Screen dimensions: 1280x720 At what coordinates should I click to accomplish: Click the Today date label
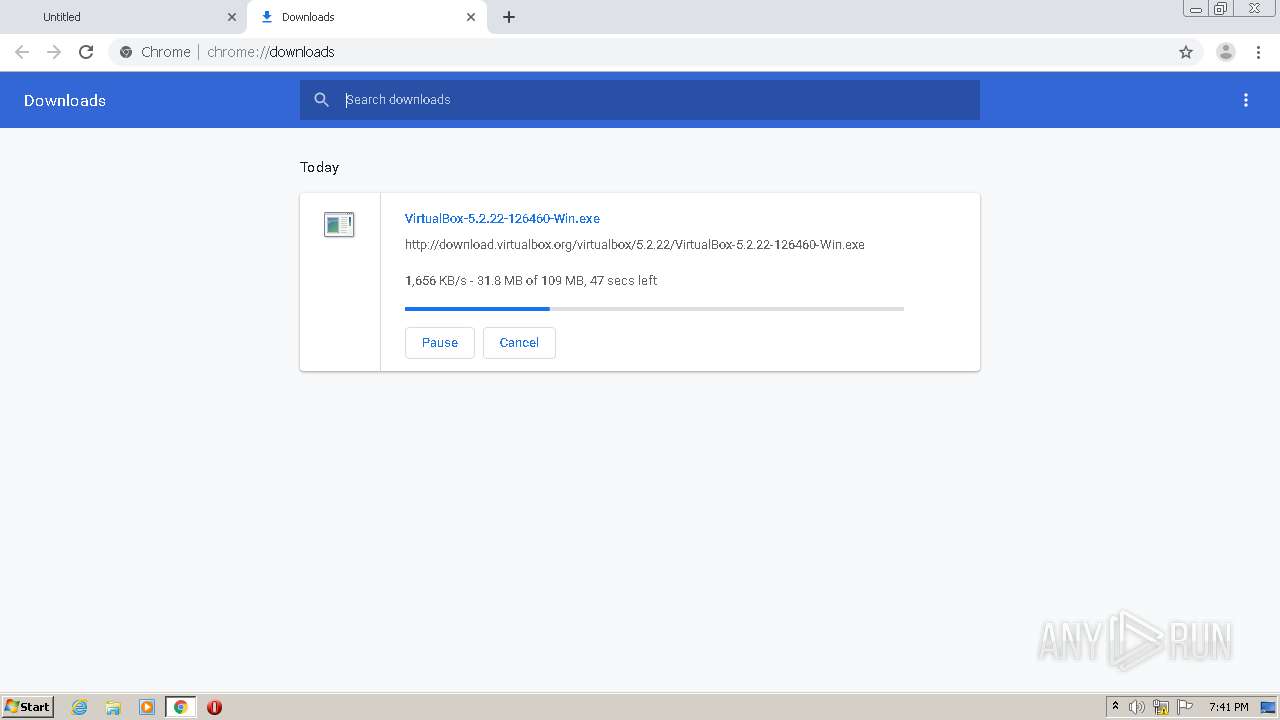(320, 167)
